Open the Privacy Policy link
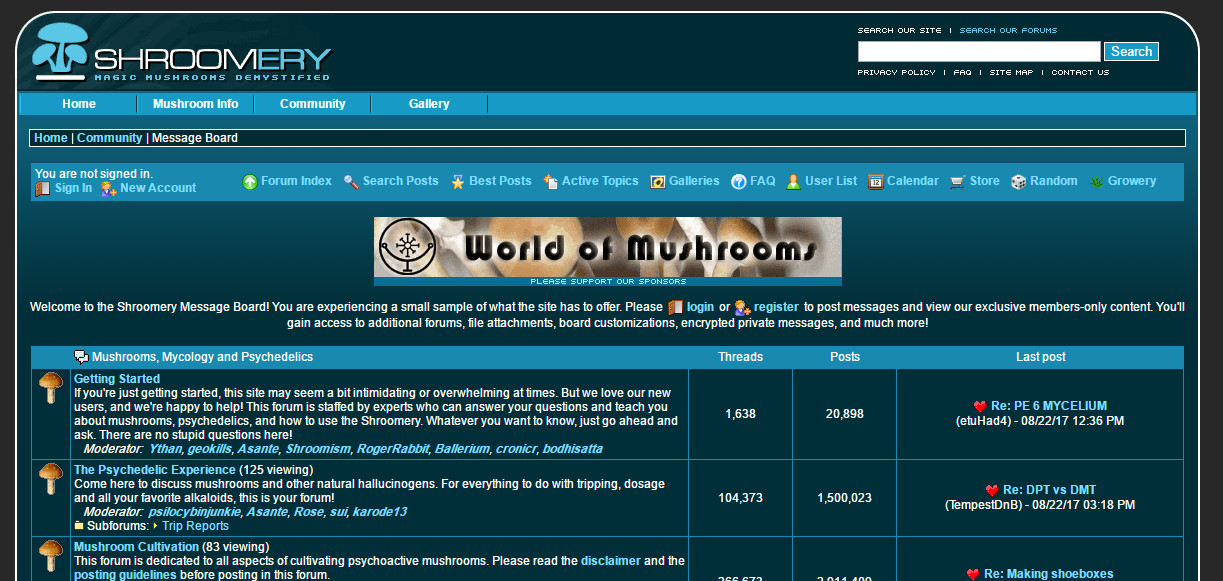This screenshot has height=581, width=1223. [896, 73]
